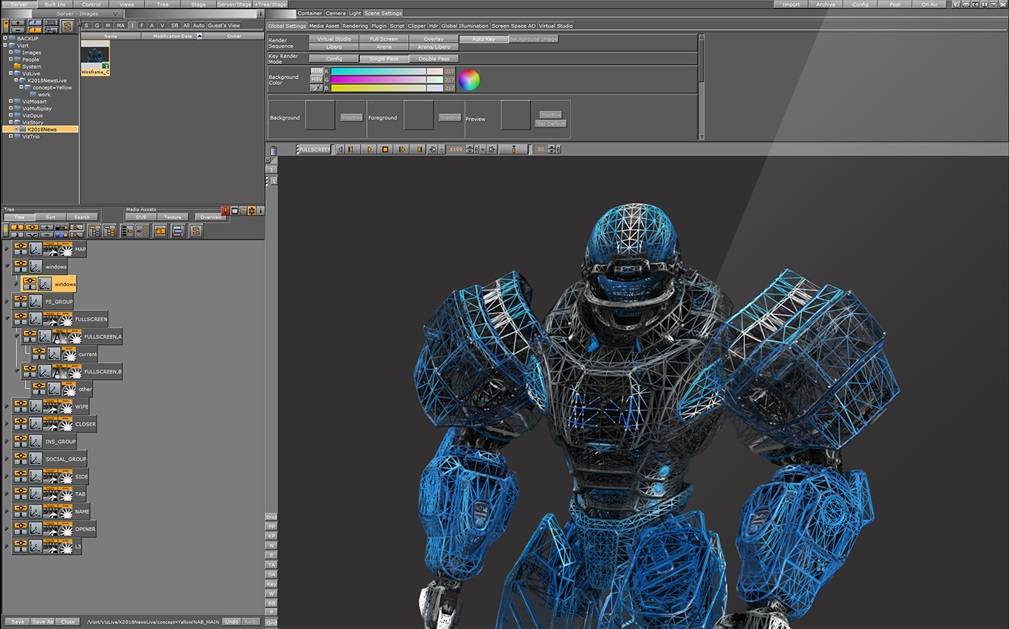This screenshot has width=1009, height=629.
Task: Select the wireframe scene thumbnail
Action: (x=95, y=56)
